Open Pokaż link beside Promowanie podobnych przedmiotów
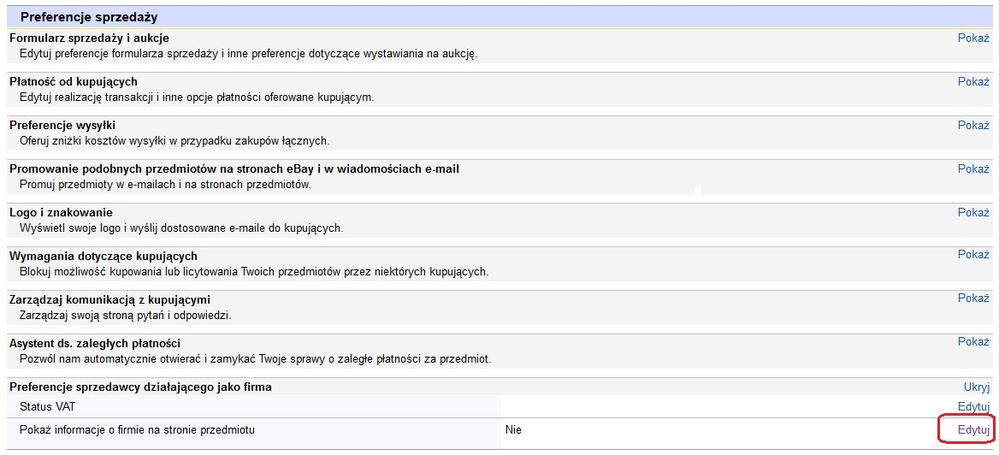 click(x=972, y=169)
